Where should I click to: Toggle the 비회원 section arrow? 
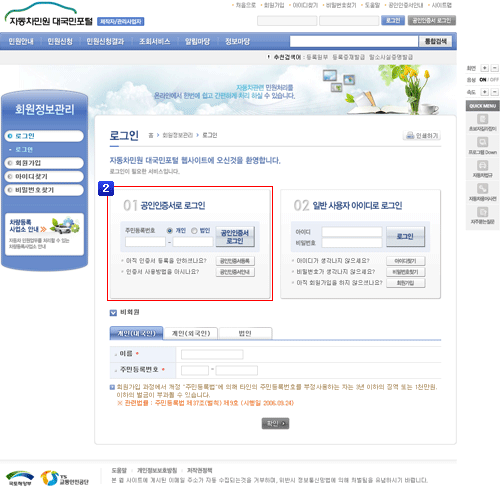pos(113,312)
